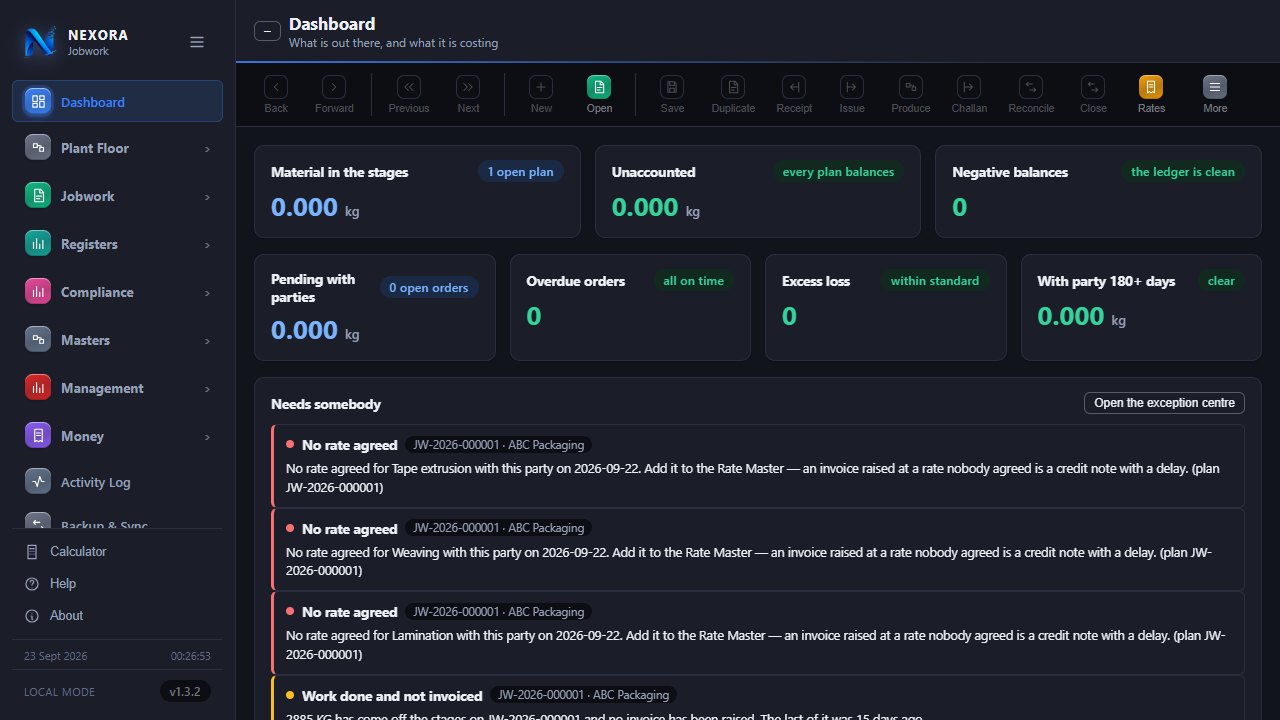Collapse the Dashboard header minus button

[x=267, y=31]
